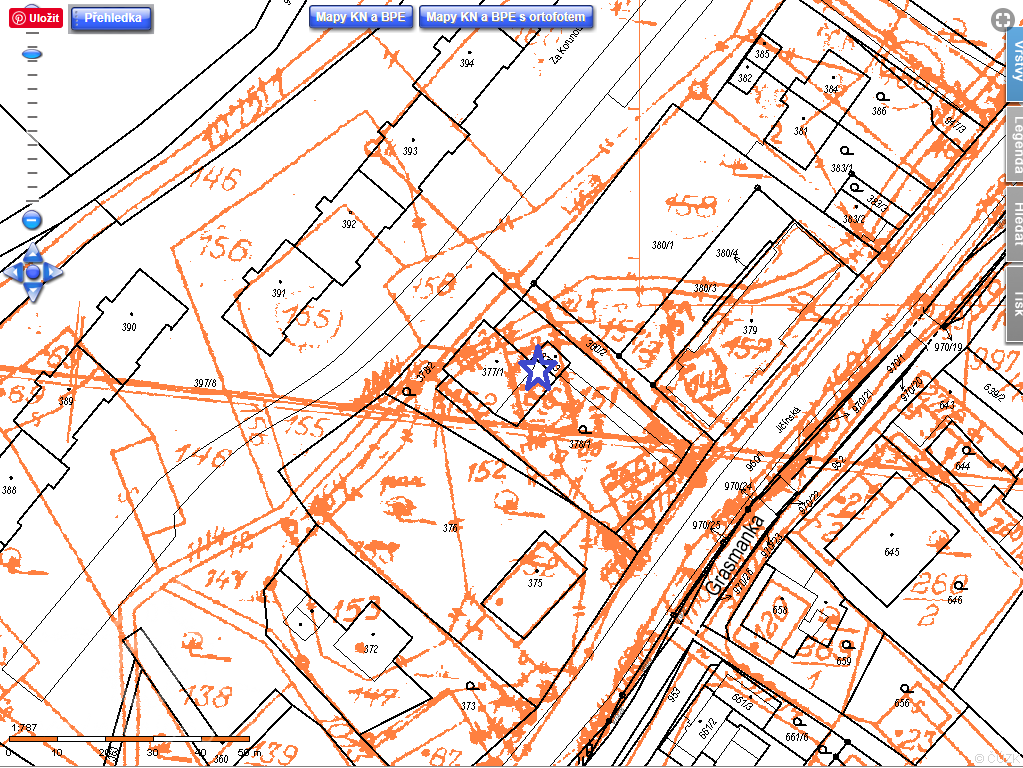Select Mapy KN a BPE s ortofotem

click(506, 17)
